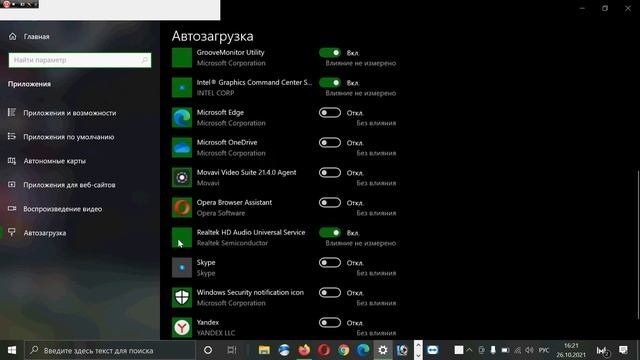
Task: Disable Realtek HD Audio Universal Service startup
Action: coord(330,233)
